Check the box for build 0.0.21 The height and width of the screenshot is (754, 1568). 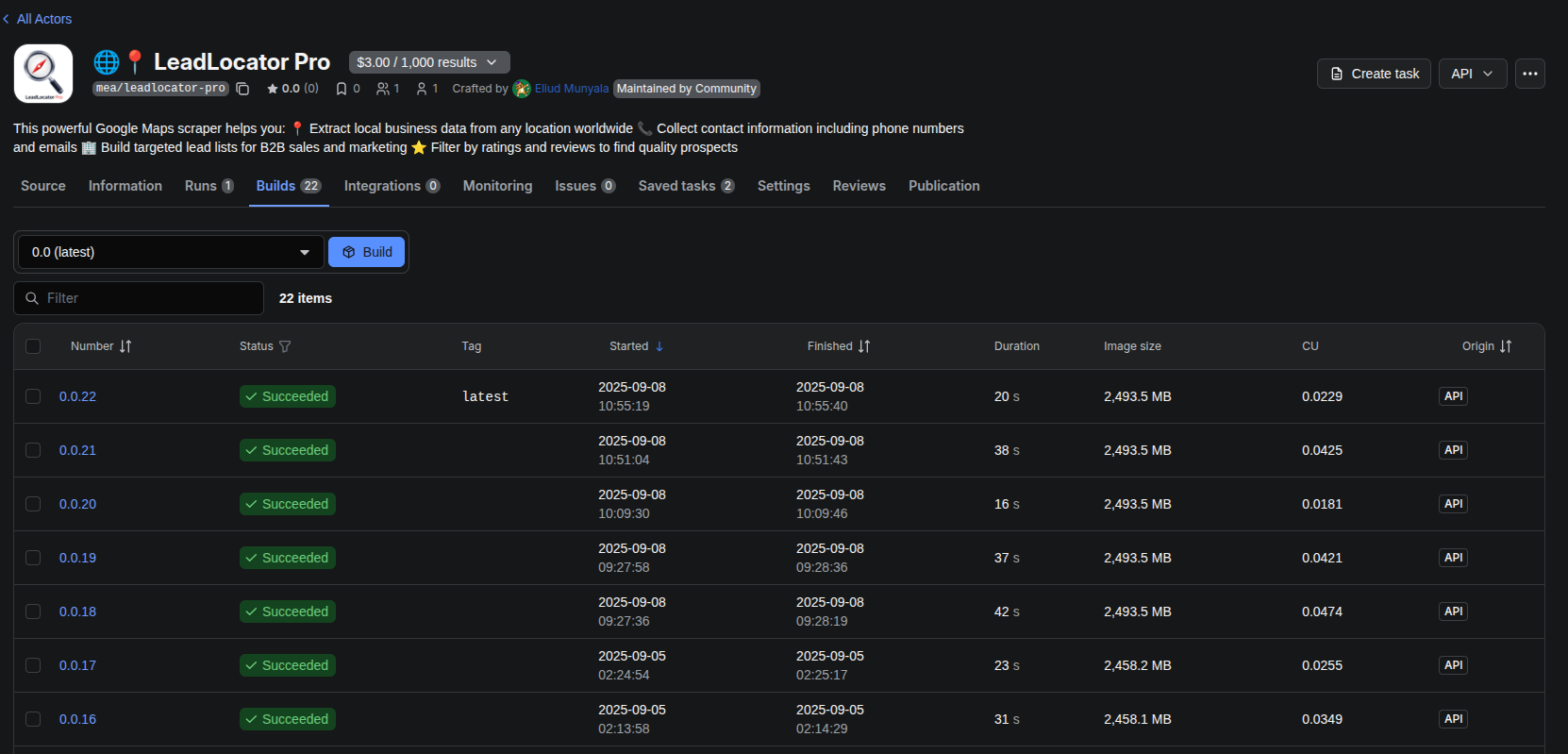tap(33, 450)
